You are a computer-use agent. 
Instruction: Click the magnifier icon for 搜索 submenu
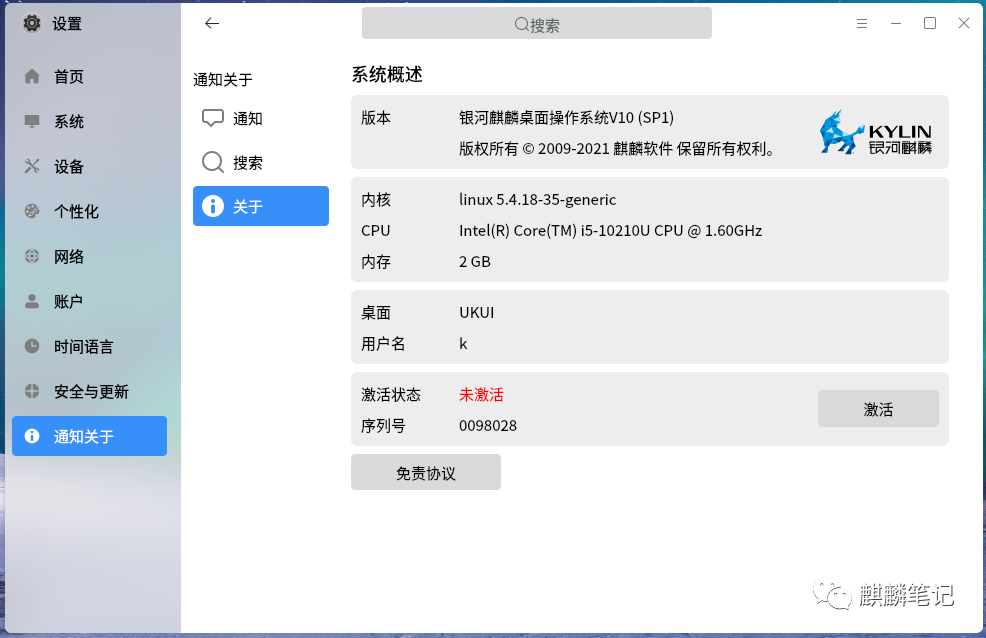(x=213, y=162)
